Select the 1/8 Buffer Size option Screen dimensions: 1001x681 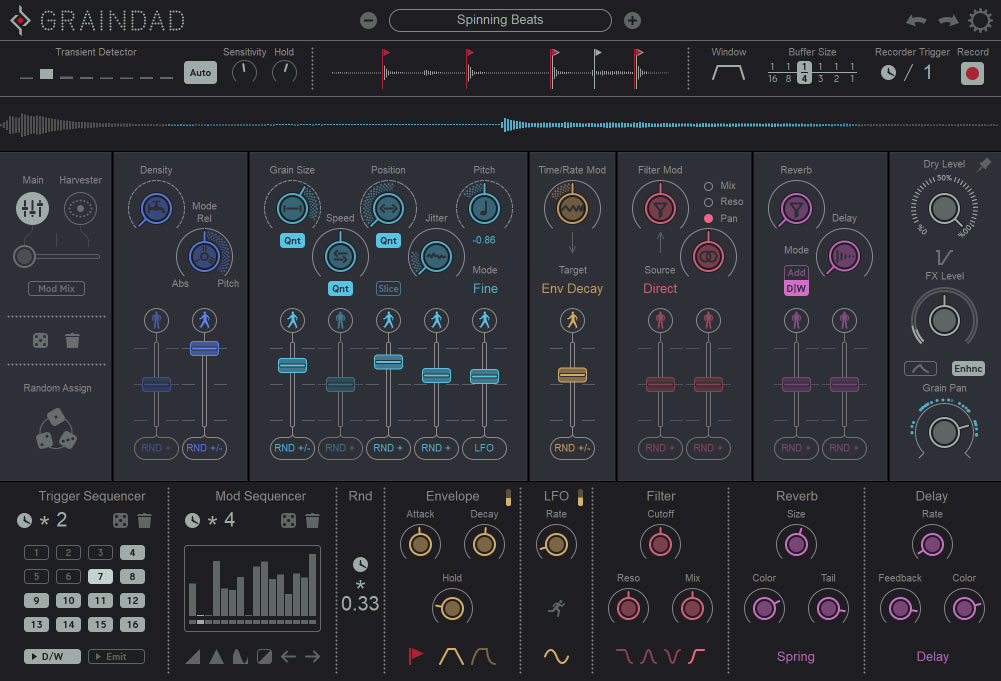coord(788,73)
